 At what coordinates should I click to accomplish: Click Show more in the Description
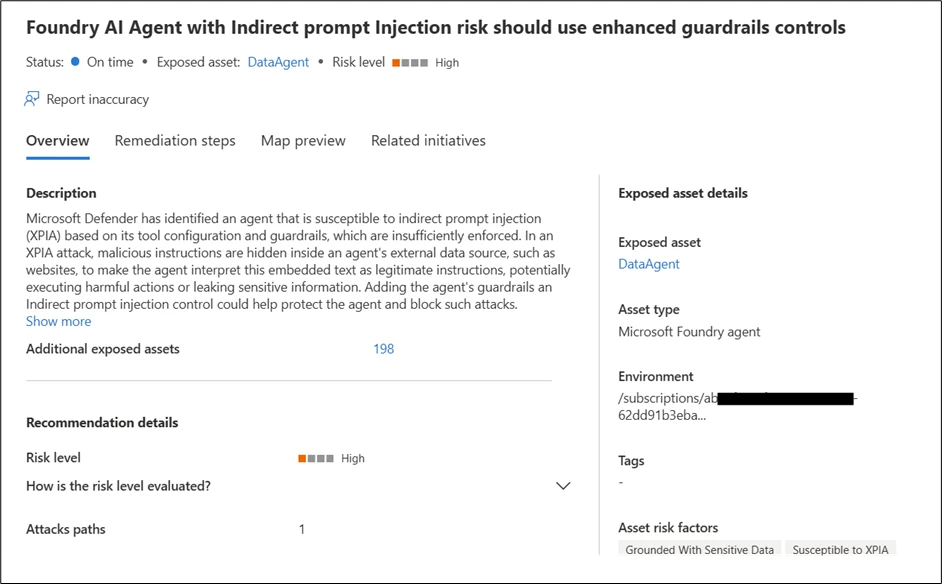[x=58, y=321]
